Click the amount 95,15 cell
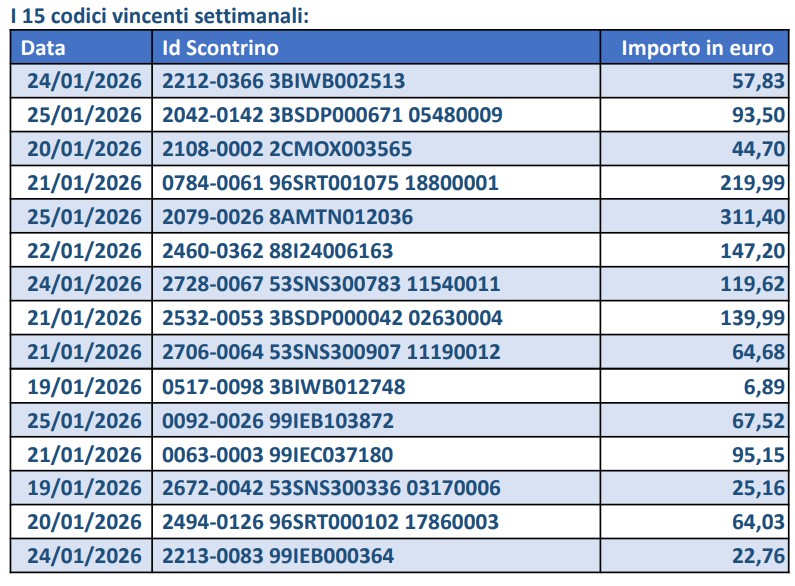Viewport: 795px width, 586px height. (758, 454)
